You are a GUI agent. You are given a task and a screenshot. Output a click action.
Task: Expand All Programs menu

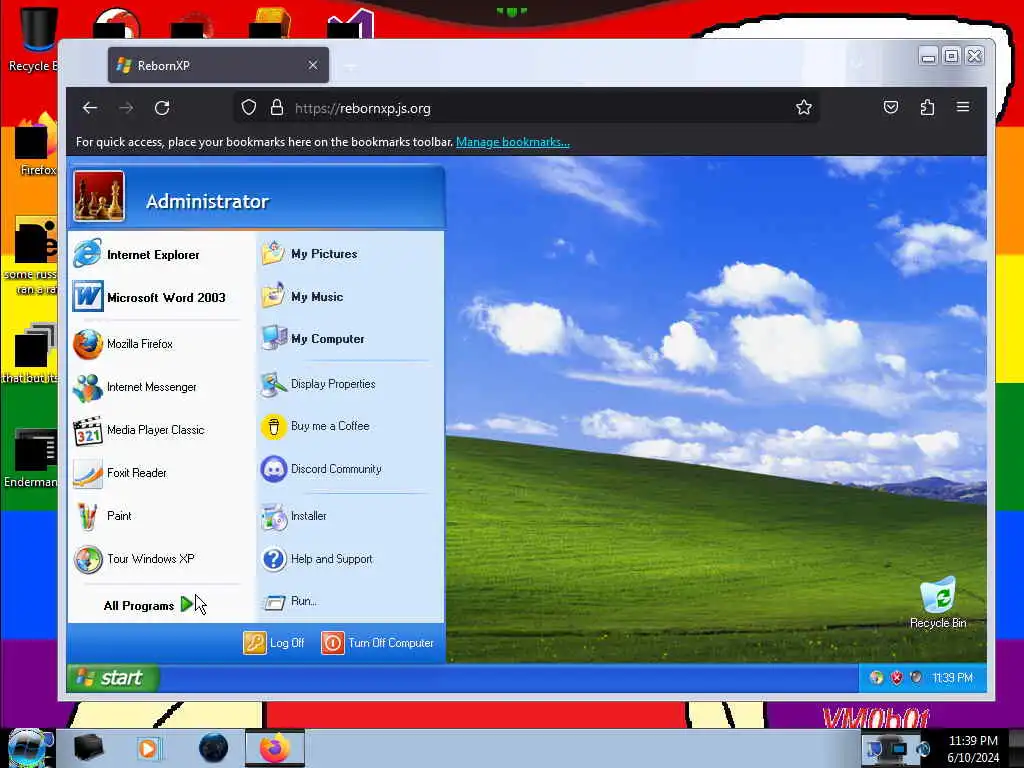coord(149,605)
